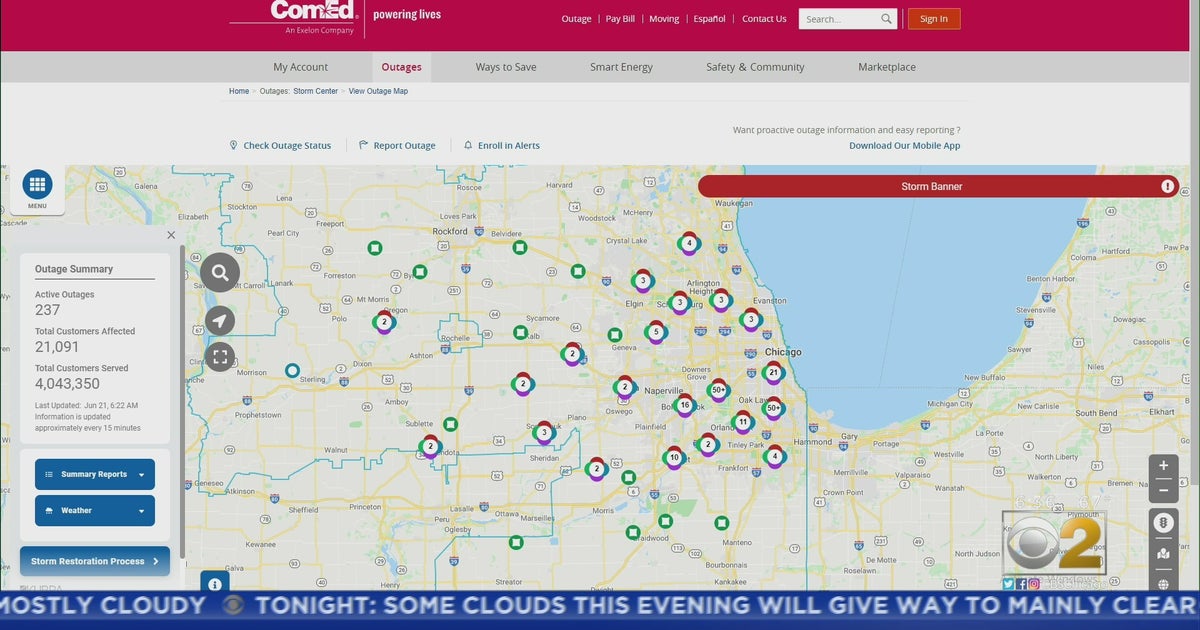Screen dimensions: 1200x630
Task: Open the Contact Us link
Action: tap(764, 19)
